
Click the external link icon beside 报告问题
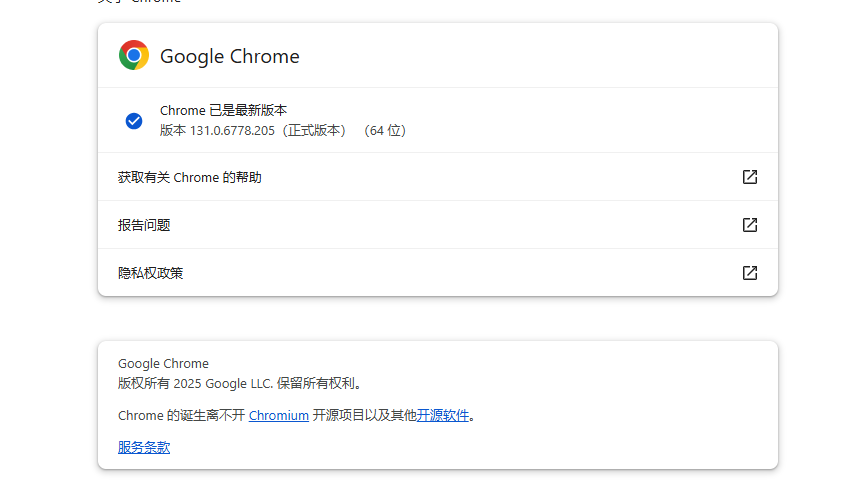[x=750, y=225]
